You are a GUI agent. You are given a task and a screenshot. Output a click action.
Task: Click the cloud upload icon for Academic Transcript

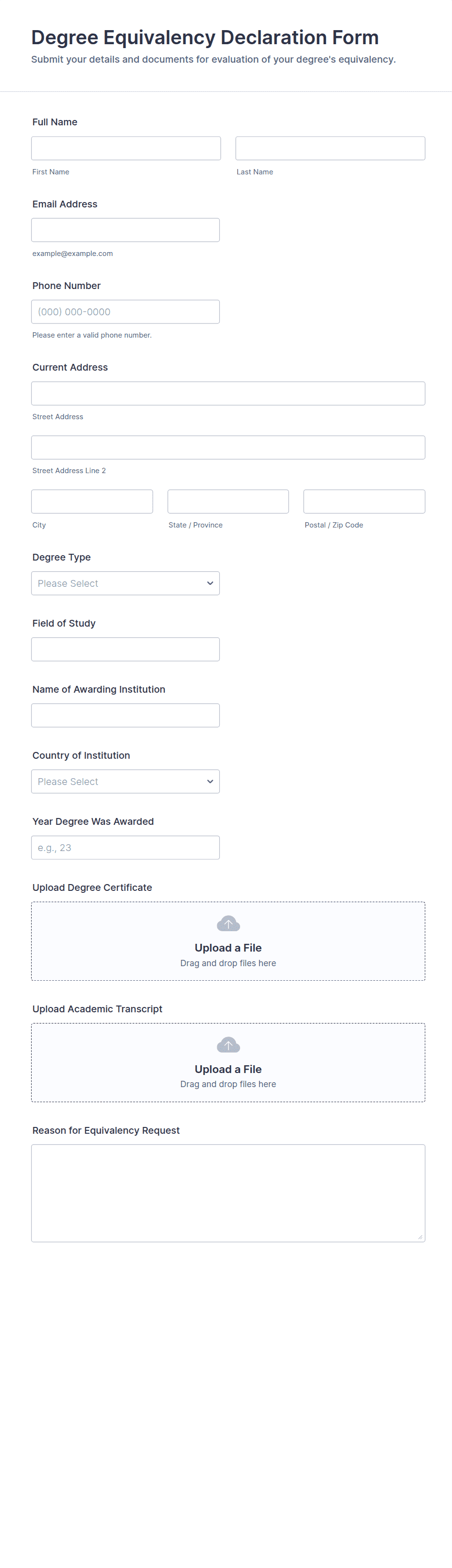228,1044
